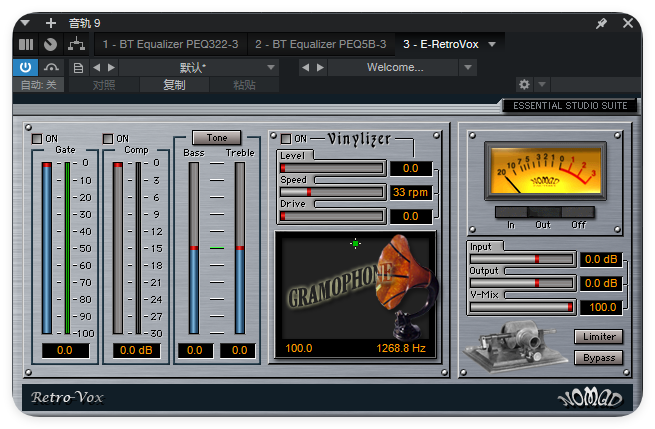
Task: Open the track menu triangle at top-left
Action: [x=25, y=23]
